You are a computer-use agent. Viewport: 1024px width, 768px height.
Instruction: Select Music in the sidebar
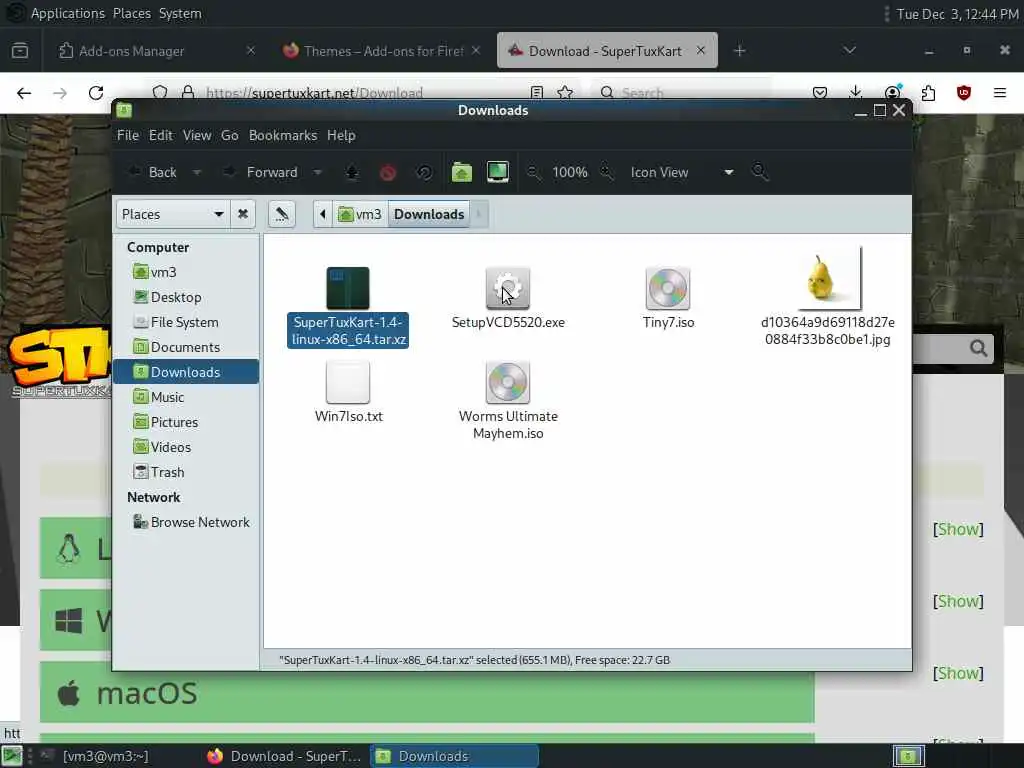coord(187,397)
